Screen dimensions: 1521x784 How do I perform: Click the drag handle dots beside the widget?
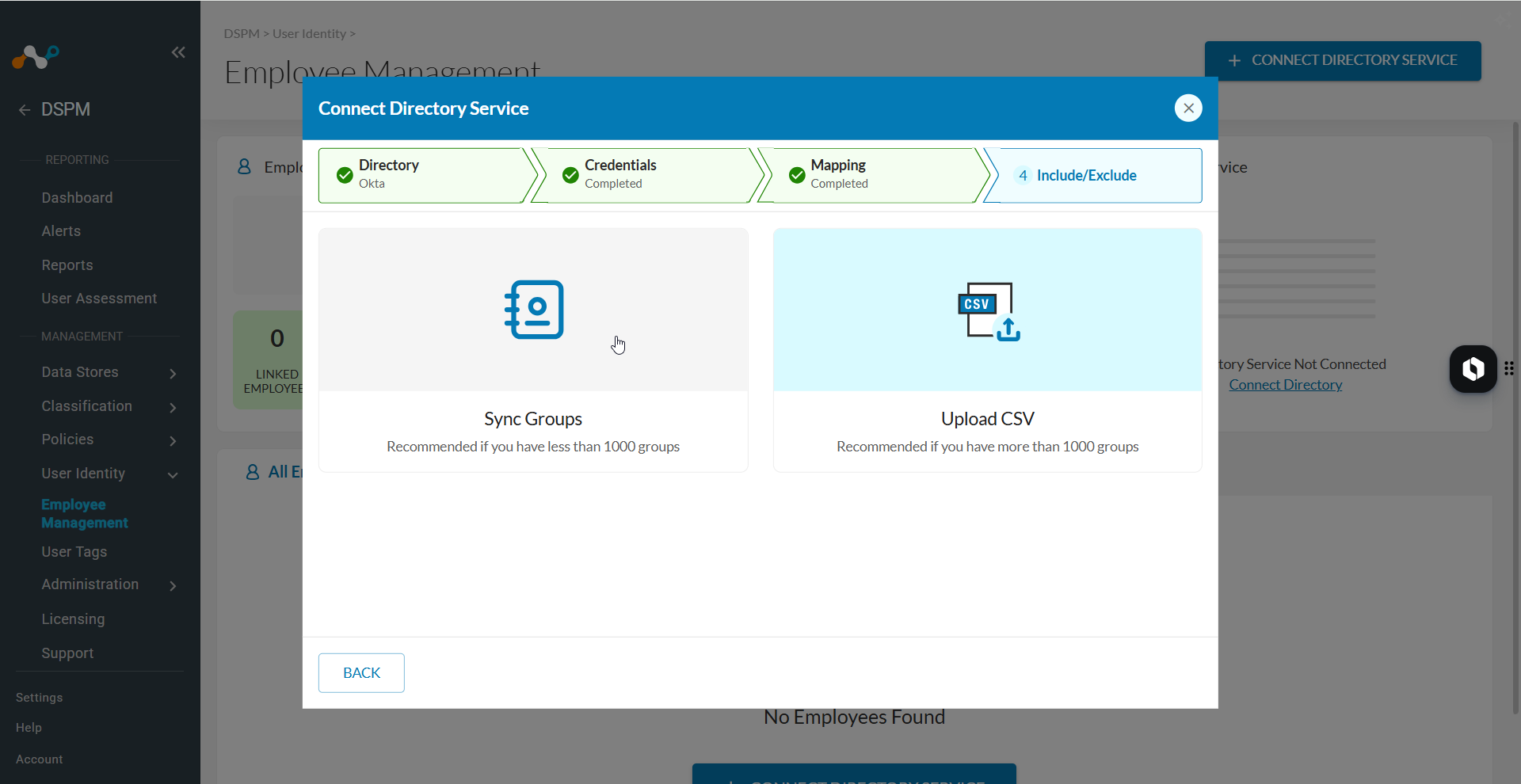[1509, 368]
